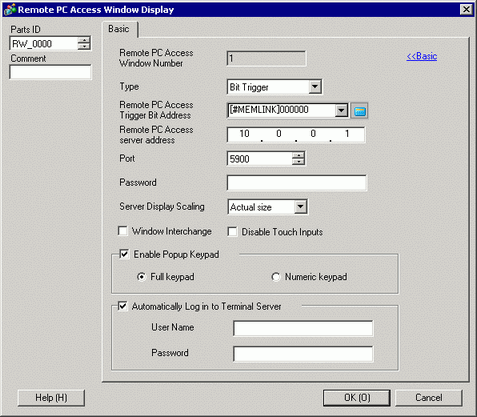The image size is (477, 417).
Task: Uncheck Enable Popup Keypad
Action: coord(124,254)
